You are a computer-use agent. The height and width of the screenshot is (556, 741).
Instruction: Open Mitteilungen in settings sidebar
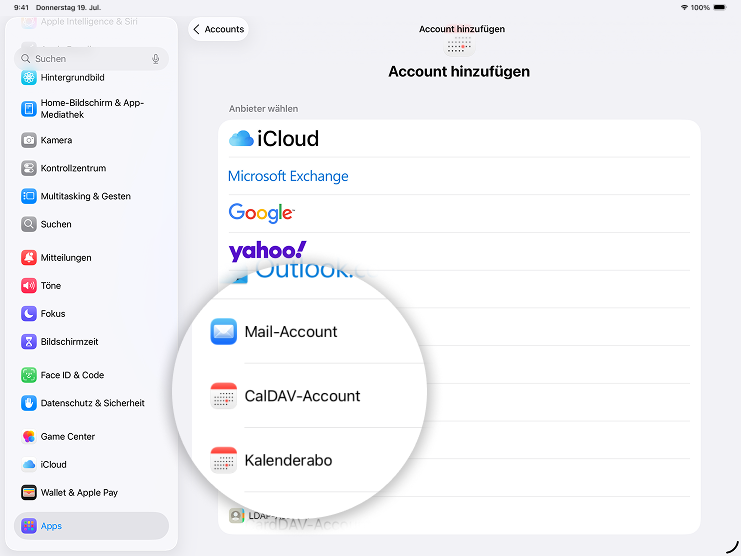[x=66, y=258]
